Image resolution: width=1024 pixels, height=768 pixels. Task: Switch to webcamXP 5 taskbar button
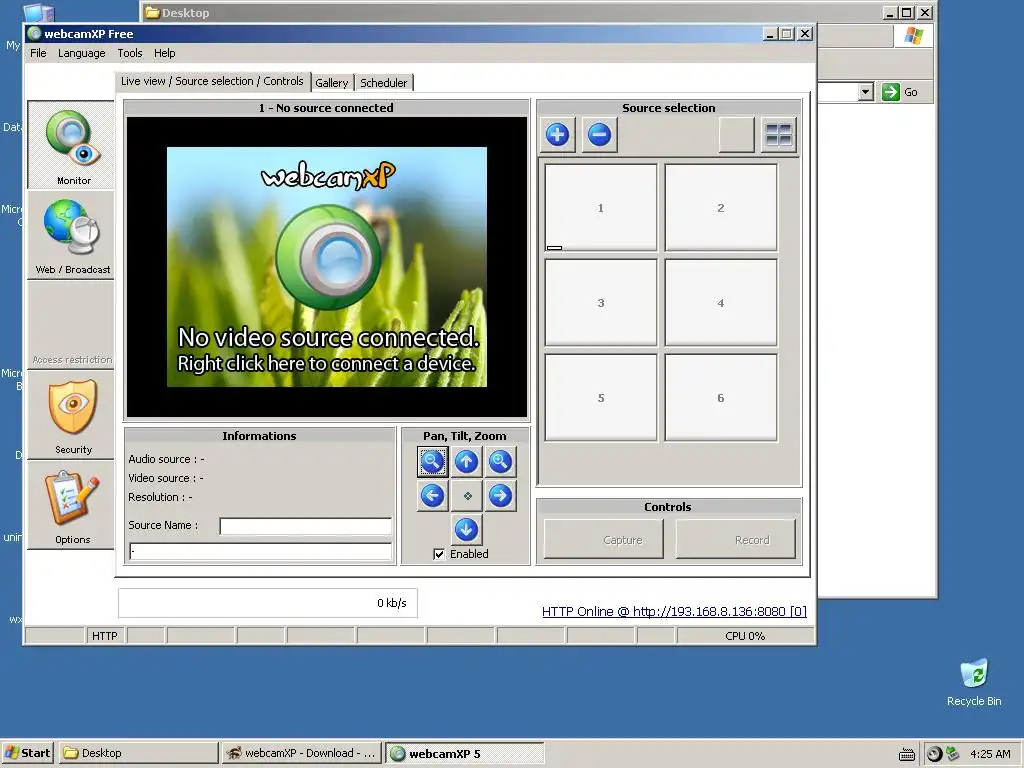[464, 753]
